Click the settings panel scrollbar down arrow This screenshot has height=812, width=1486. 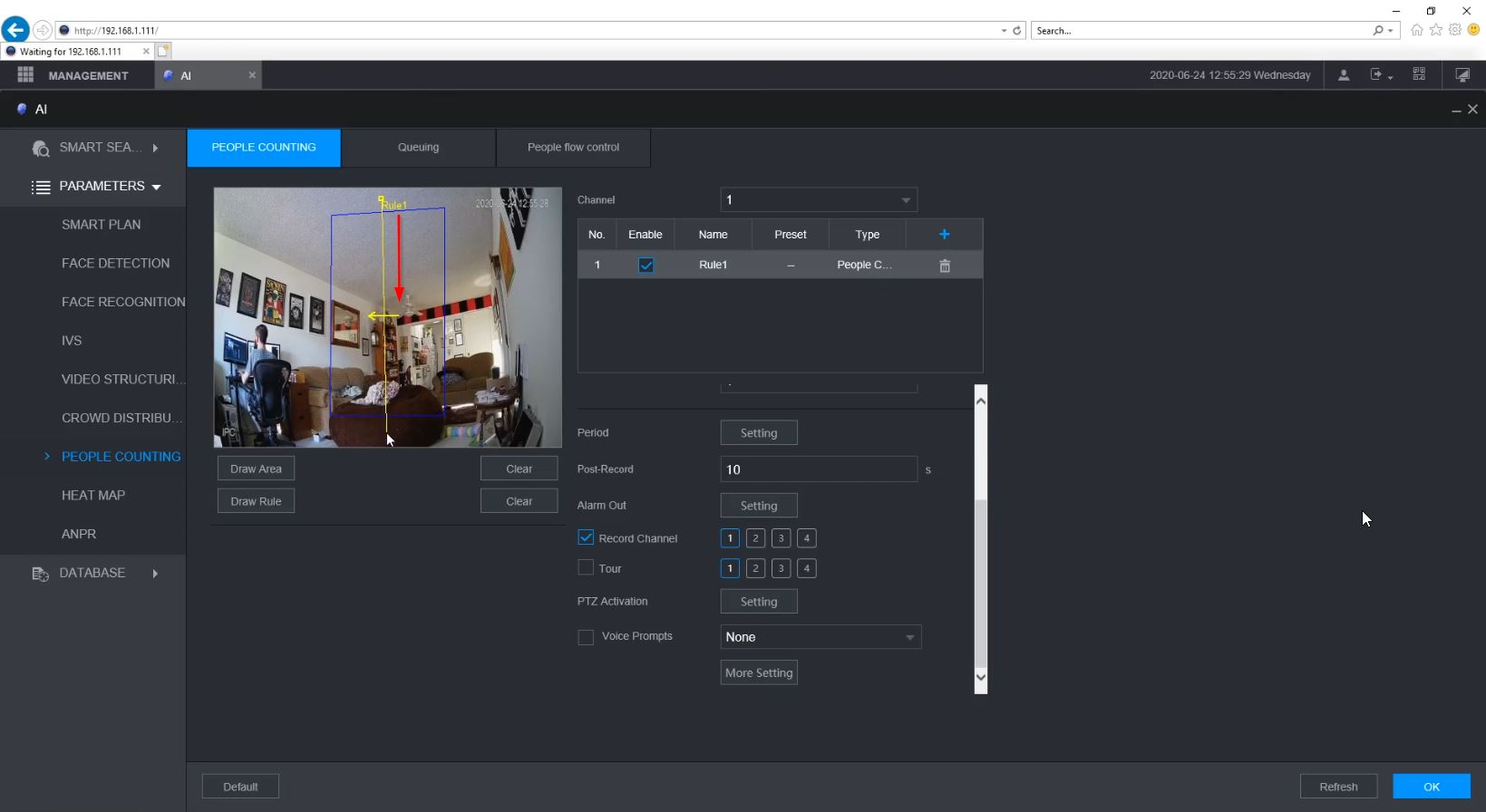[x=980, y=677]
